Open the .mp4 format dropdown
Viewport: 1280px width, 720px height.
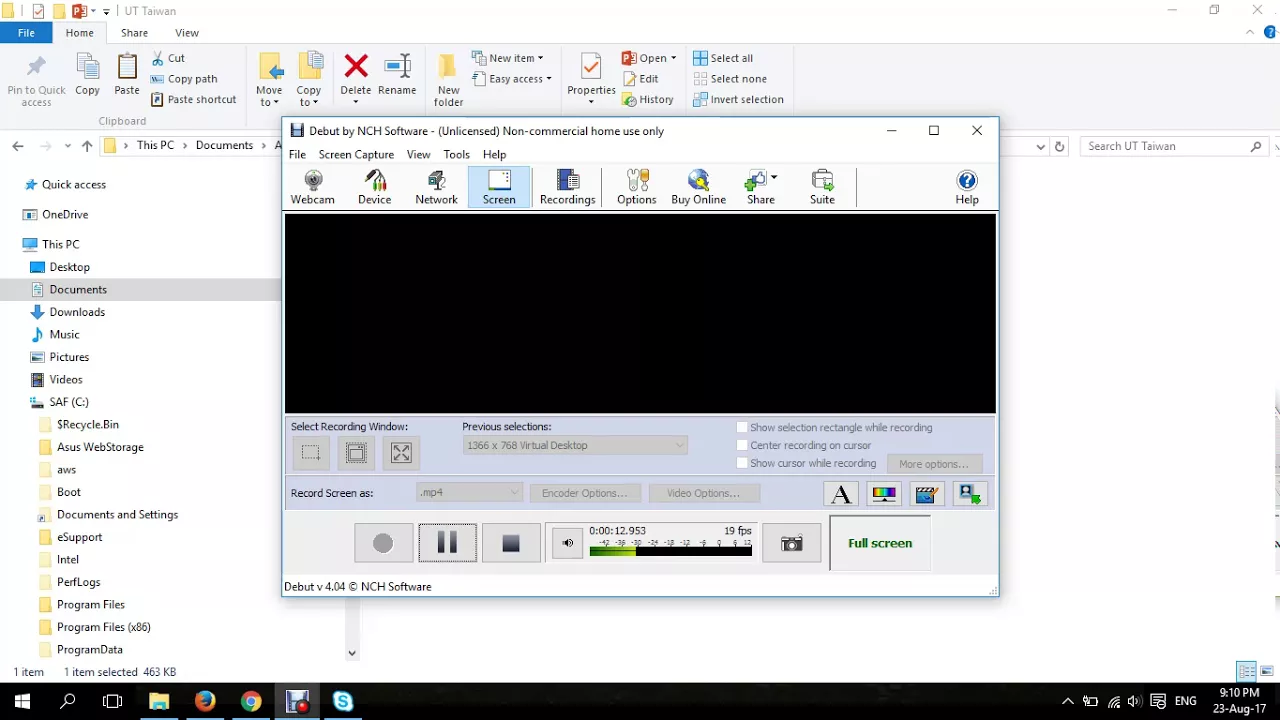click(469, 493)
